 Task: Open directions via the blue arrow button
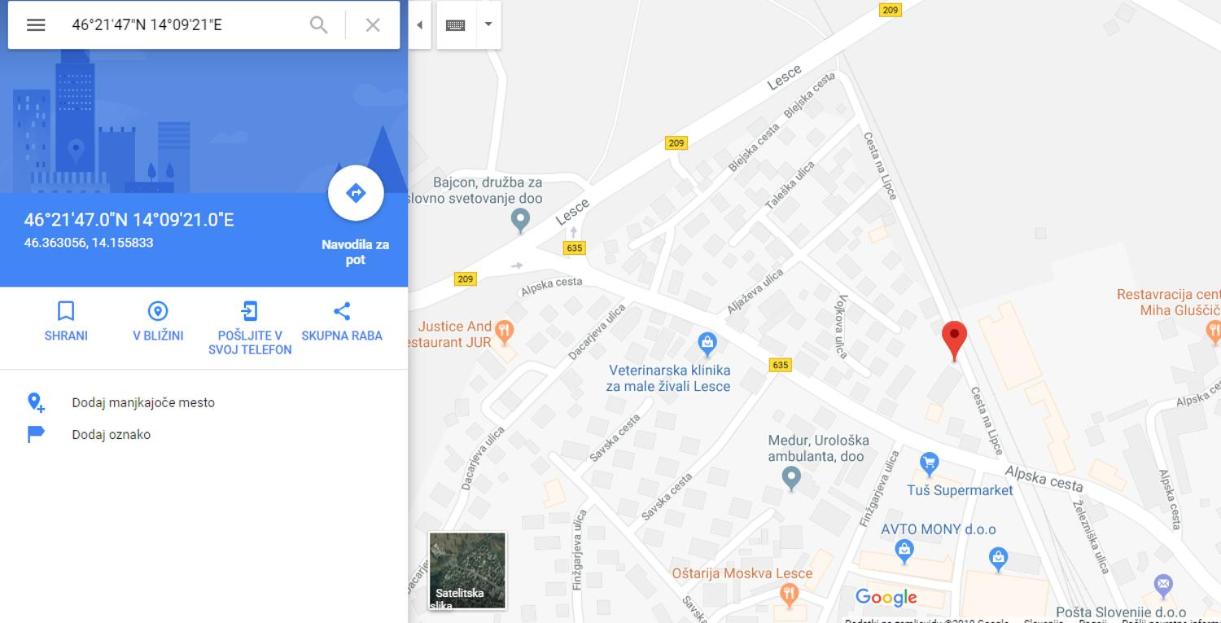(x=356, y=194)
